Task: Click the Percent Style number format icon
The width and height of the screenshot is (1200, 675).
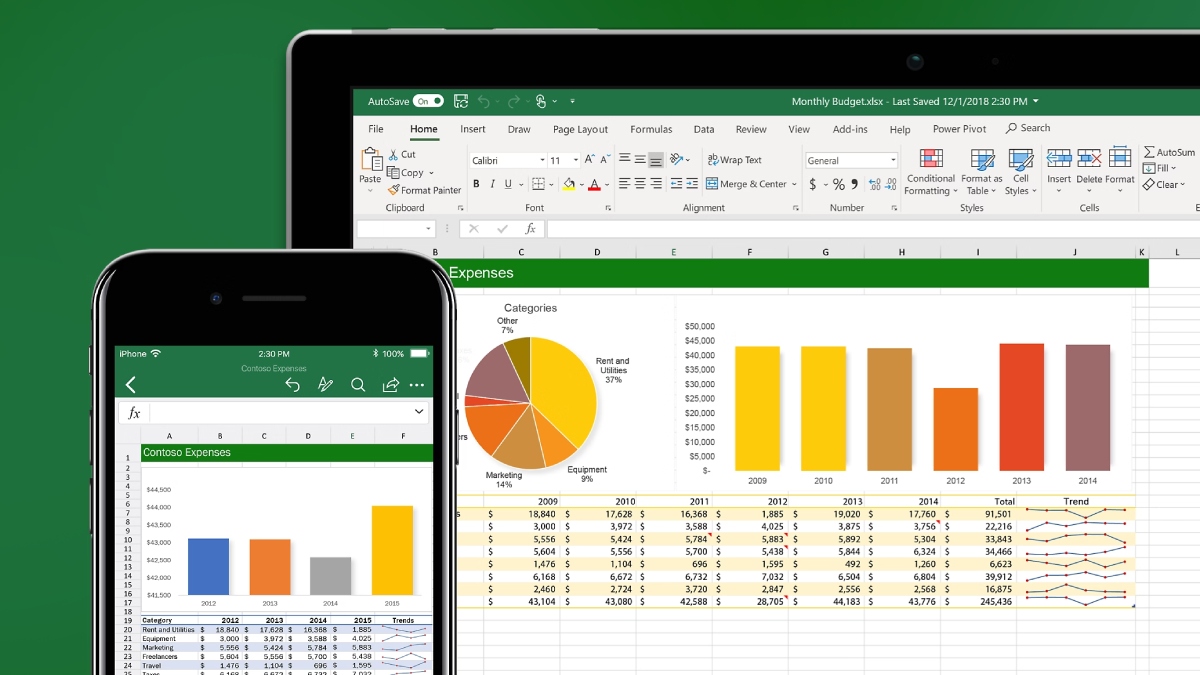Action: click(839, 184)
